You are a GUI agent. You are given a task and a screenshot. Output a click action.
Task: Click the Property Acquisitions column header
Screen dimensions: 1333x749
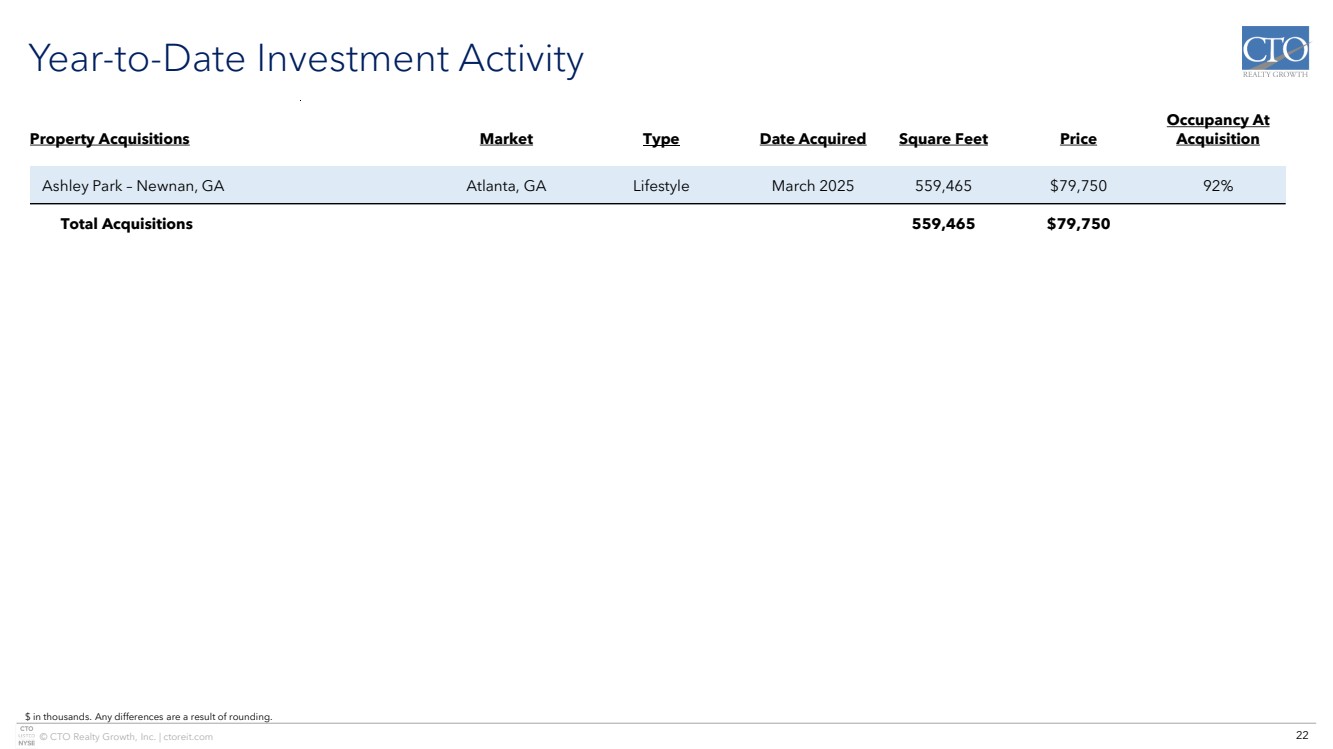[x=109, y=139]
